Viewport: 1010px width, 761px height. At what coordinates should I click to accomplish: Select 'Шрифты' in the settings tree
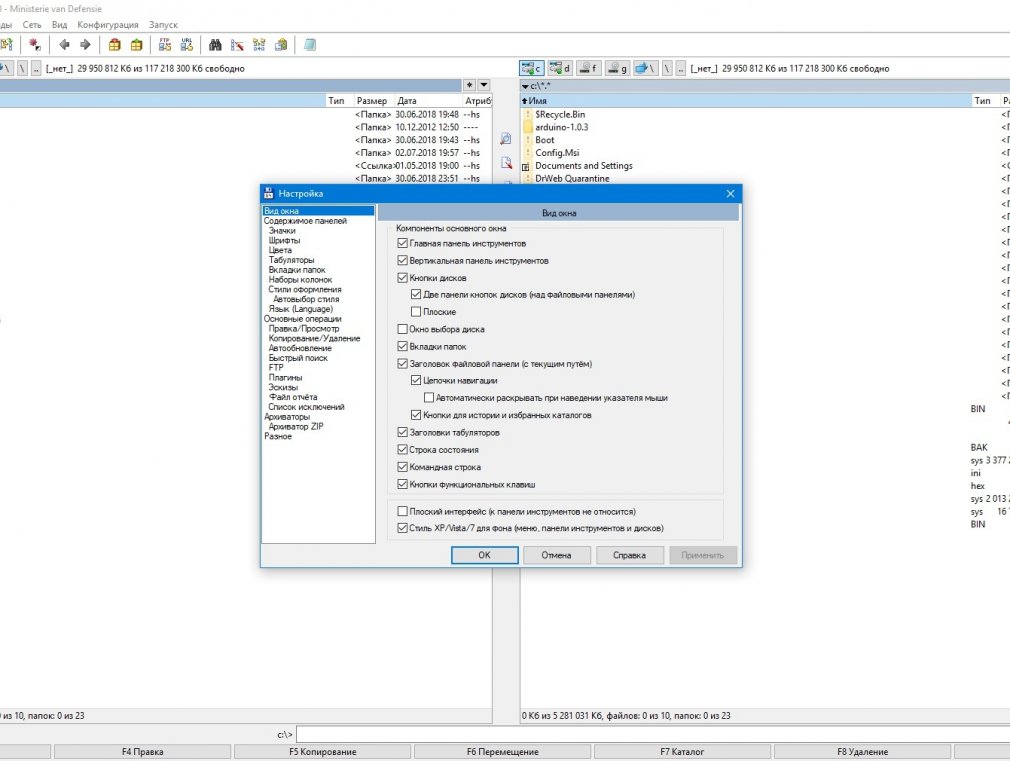[285, 240]
